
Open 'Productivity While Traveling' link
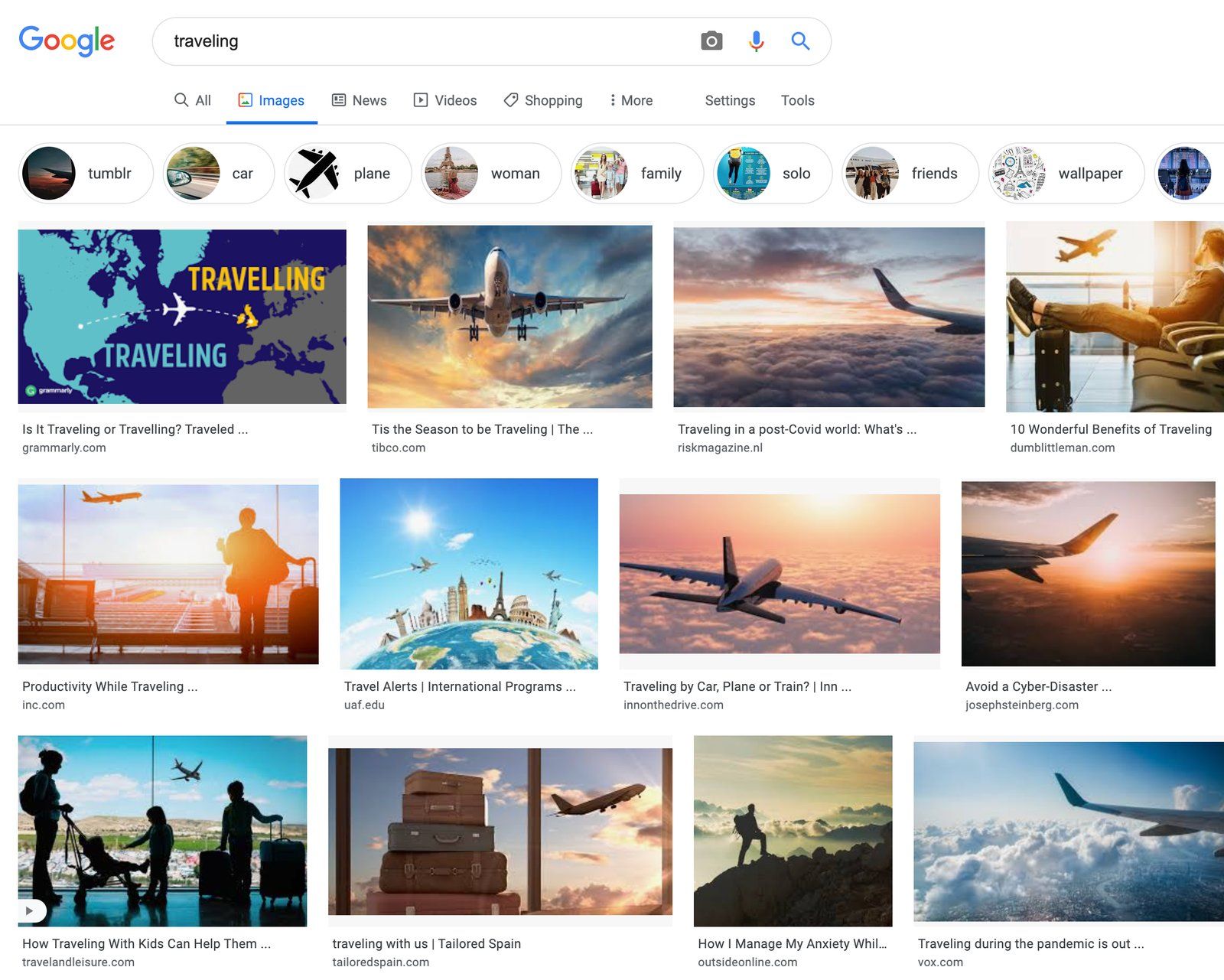point(110,686)
